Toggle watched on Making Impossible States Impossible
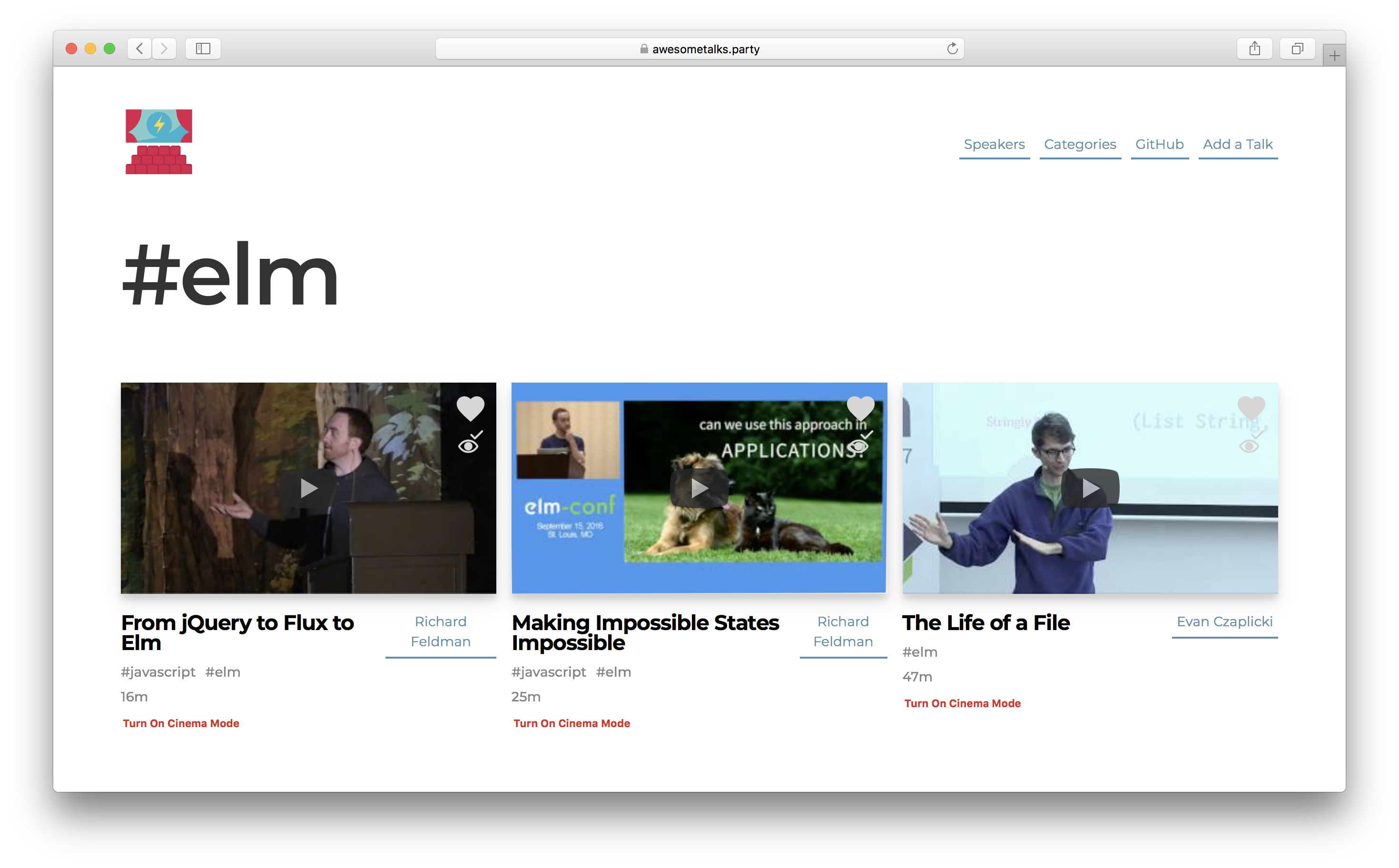Screen dimensions: 1399x868 (859, 445)
